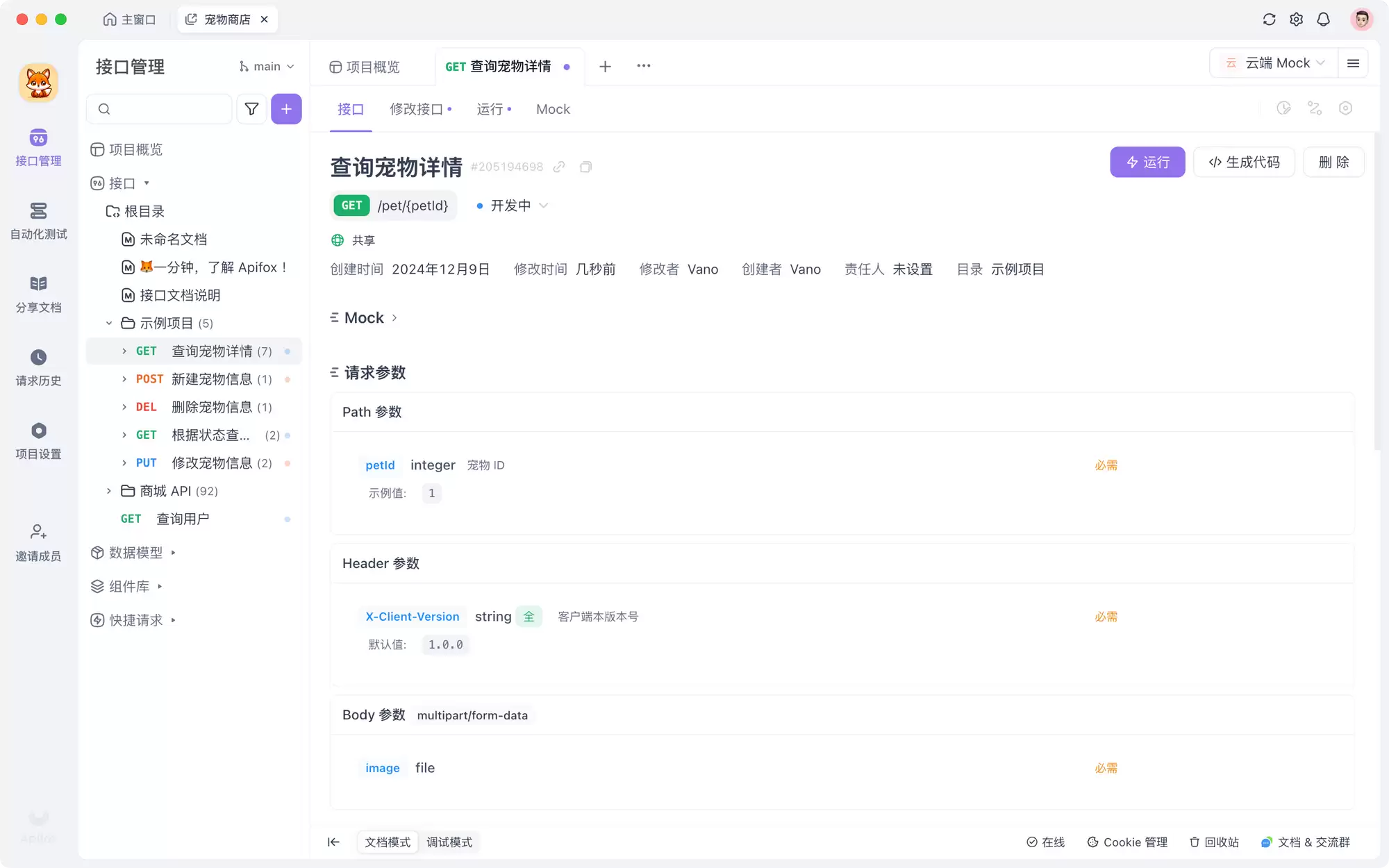Screen dimensions: 1389x868
Task: Open the 回收站 recycle bin
Action: [1214, 842]
